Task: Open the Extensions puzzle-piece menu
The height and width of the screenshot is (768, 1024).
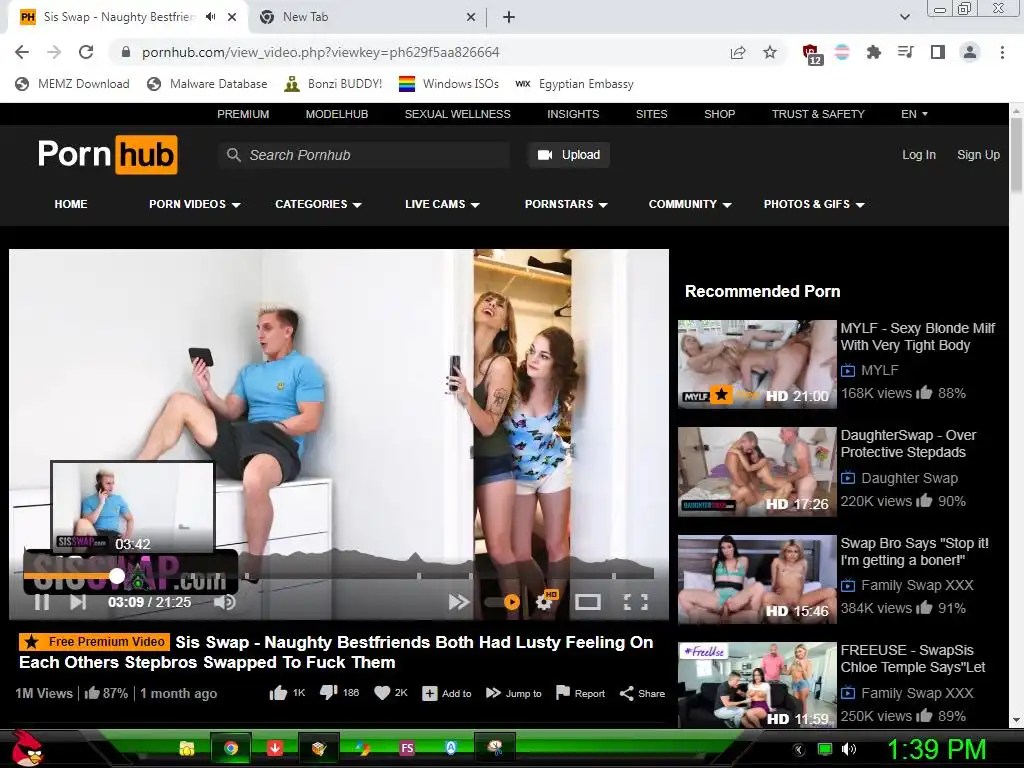Action: click(873, 52)
